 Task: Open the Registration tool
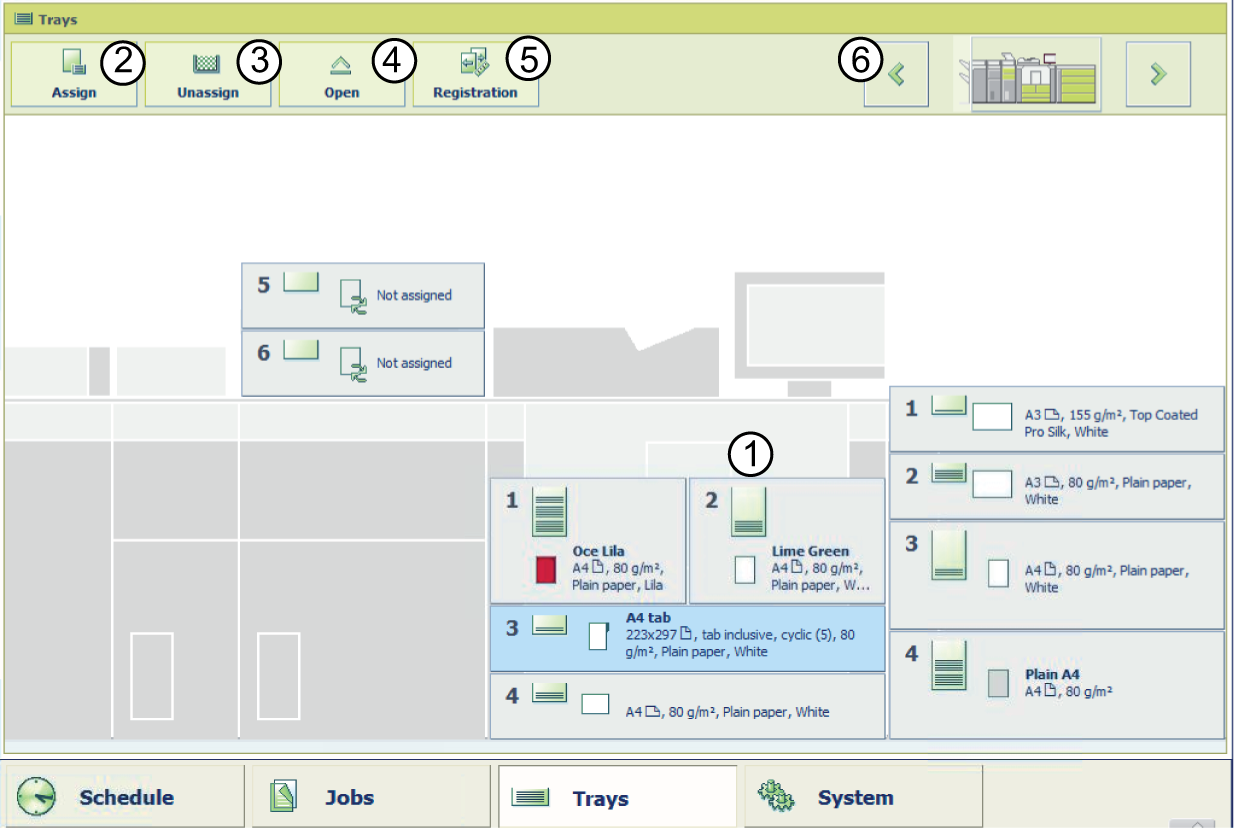(475, 74)
